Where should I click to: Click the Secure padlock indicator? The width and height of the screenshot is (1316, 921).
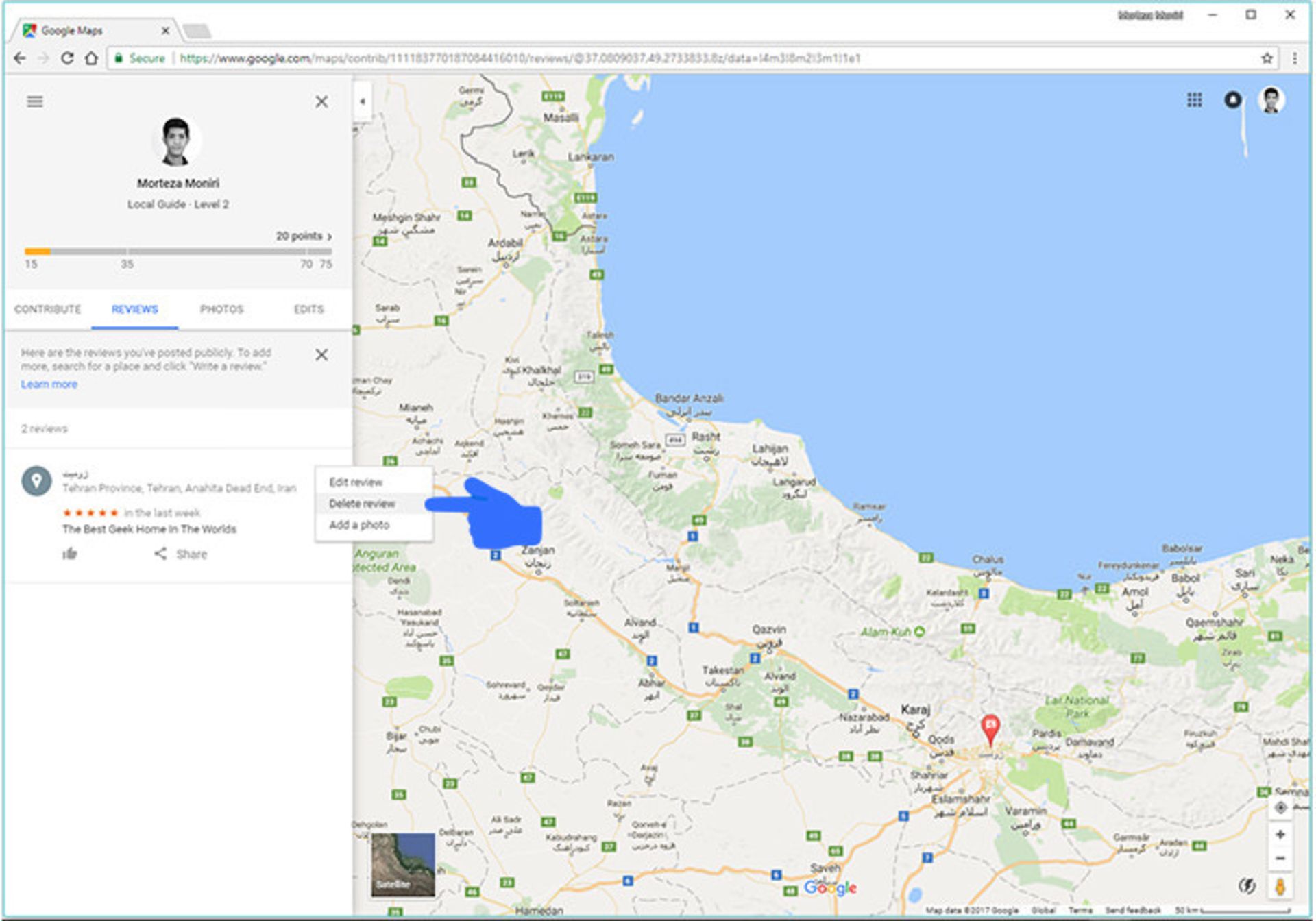[140, 58]
